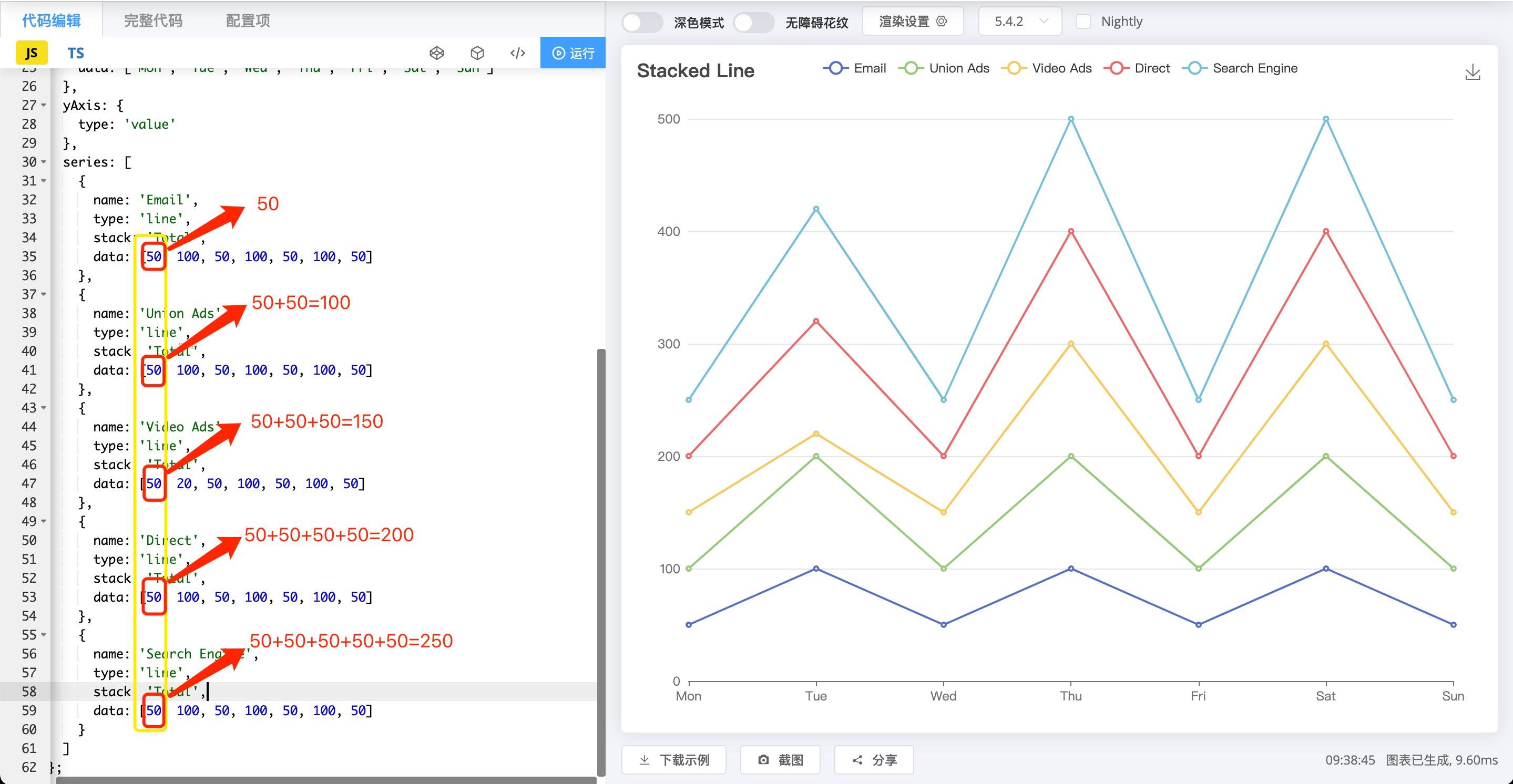Open the 配置项 tab
The image size is (1513, 784).
246,20
